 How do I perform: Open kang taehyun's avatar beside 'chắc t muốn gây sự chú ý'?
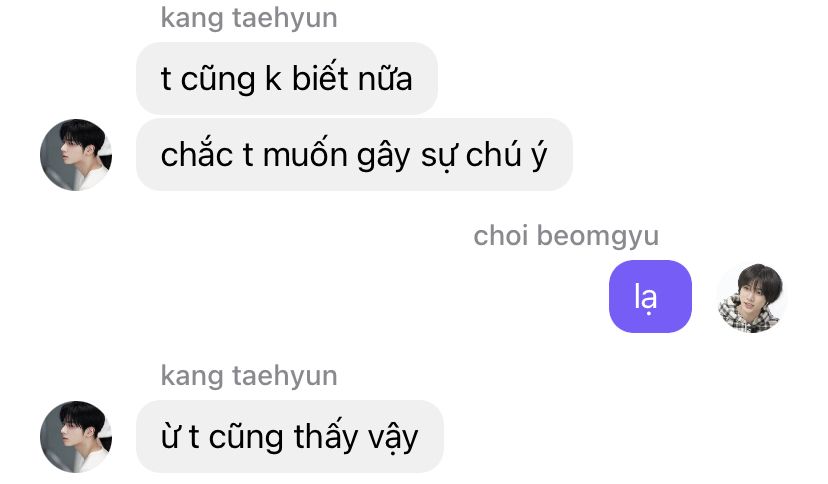[x=76, y=155]
